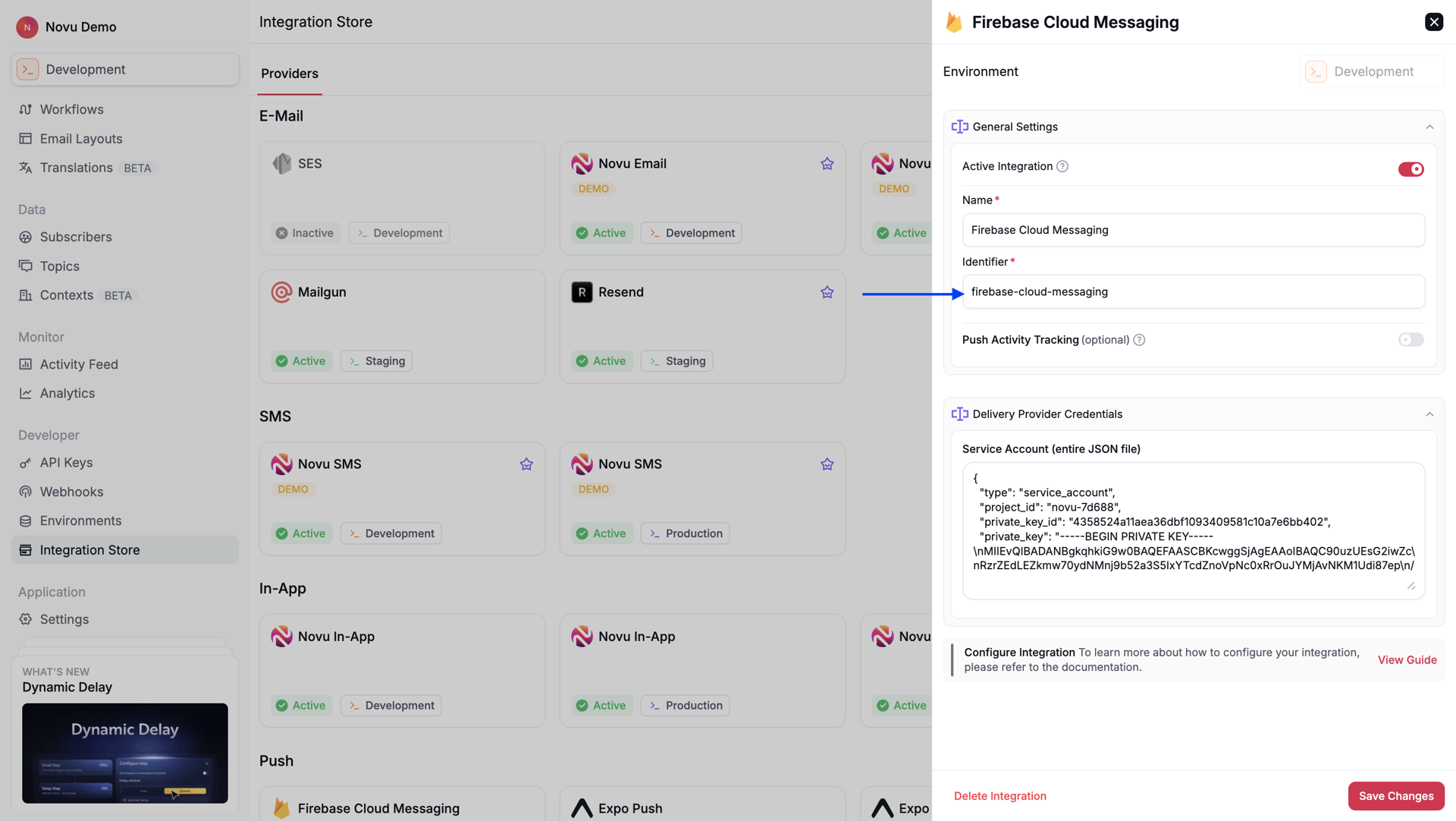
Task: Open the Analytics section
Action: click(67, 393)
